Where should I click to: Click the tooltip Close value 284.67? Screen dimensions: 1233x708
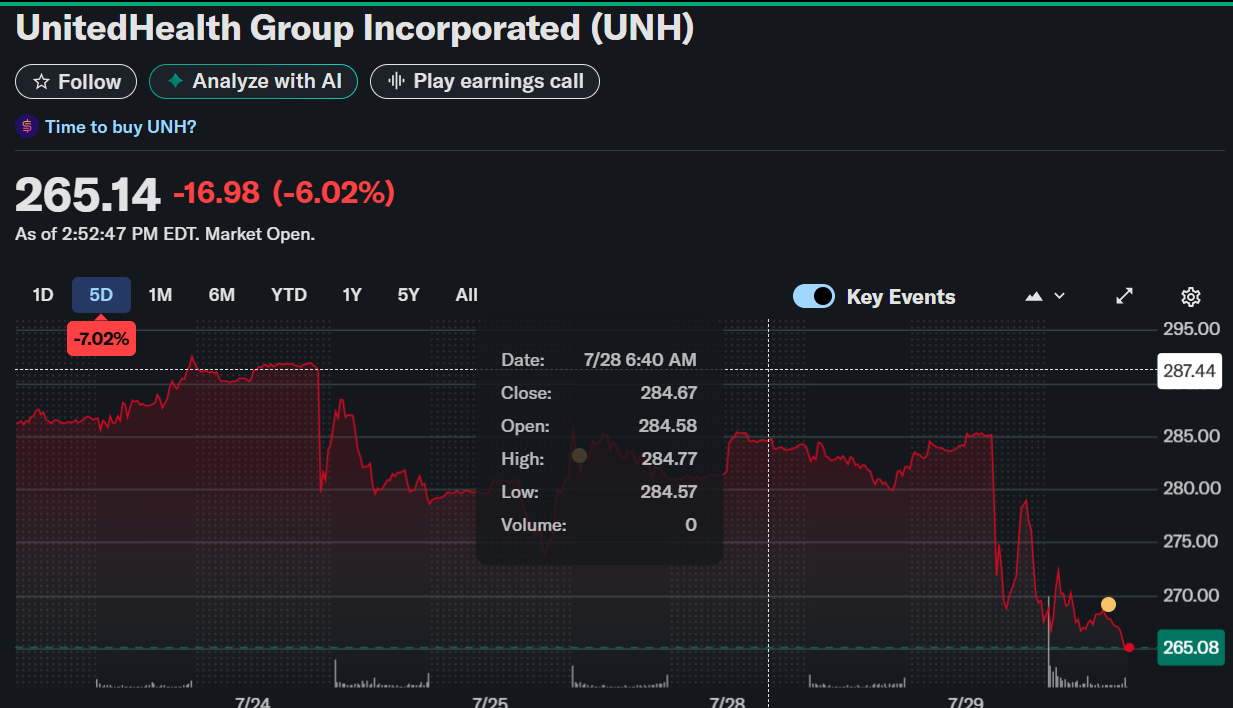pos(669,393)
